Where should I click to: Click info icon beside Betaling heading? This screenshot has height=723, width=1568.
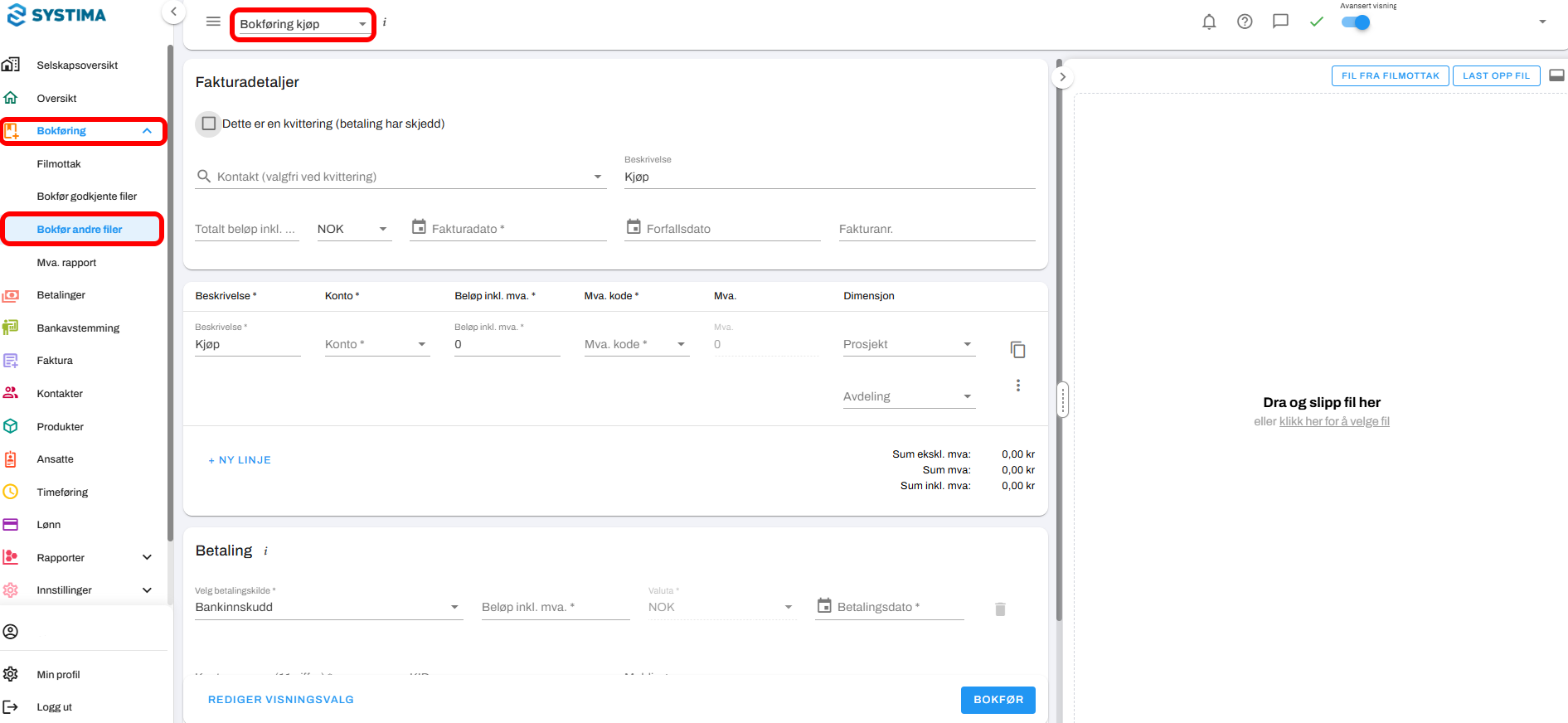pyautogui.click(x=265, y=551)
